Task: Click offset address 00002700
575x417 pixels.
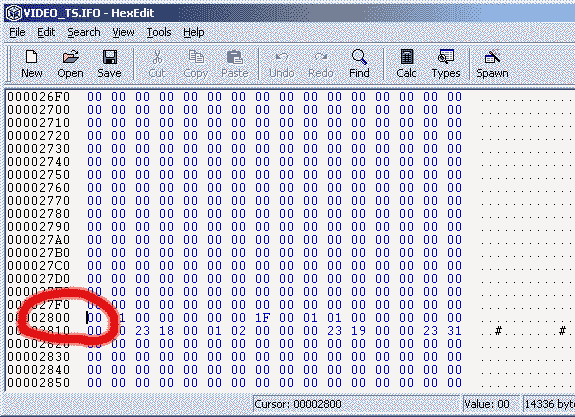Action: pos(39,110)
